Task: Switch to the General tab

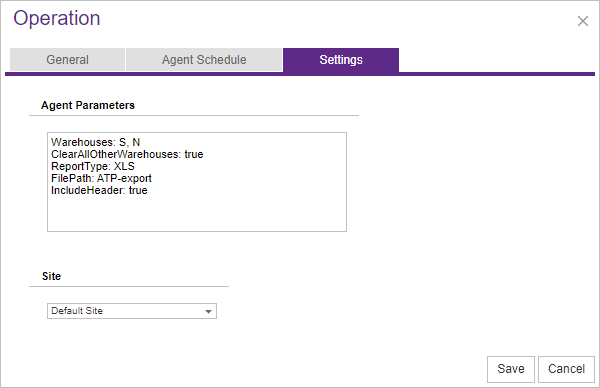Action: click(x=67, y=60)
